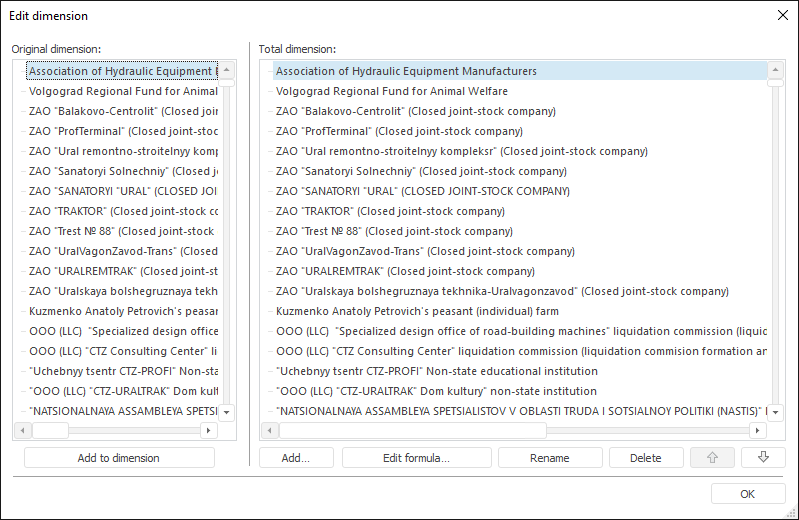Rename the selected dimension element

point(549,458)
